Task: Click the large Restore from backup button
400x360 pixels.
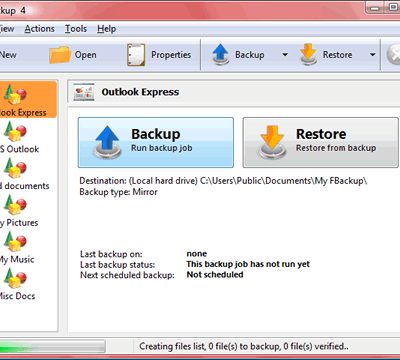Action: 321,142
